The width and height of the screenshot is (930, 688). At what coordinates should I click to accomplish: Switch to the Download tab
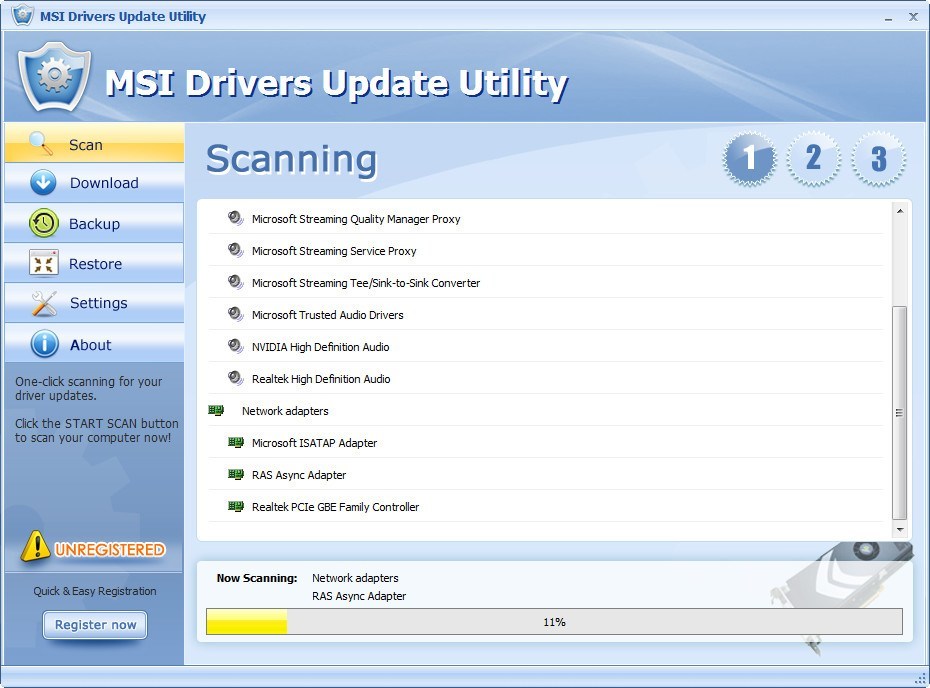[x=104, y=183]
